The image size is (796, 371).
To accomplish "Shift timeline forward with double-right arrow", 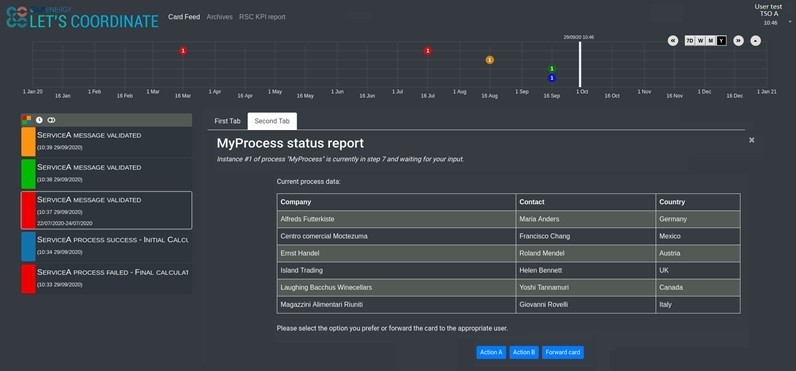I will [x=739, y=41].
